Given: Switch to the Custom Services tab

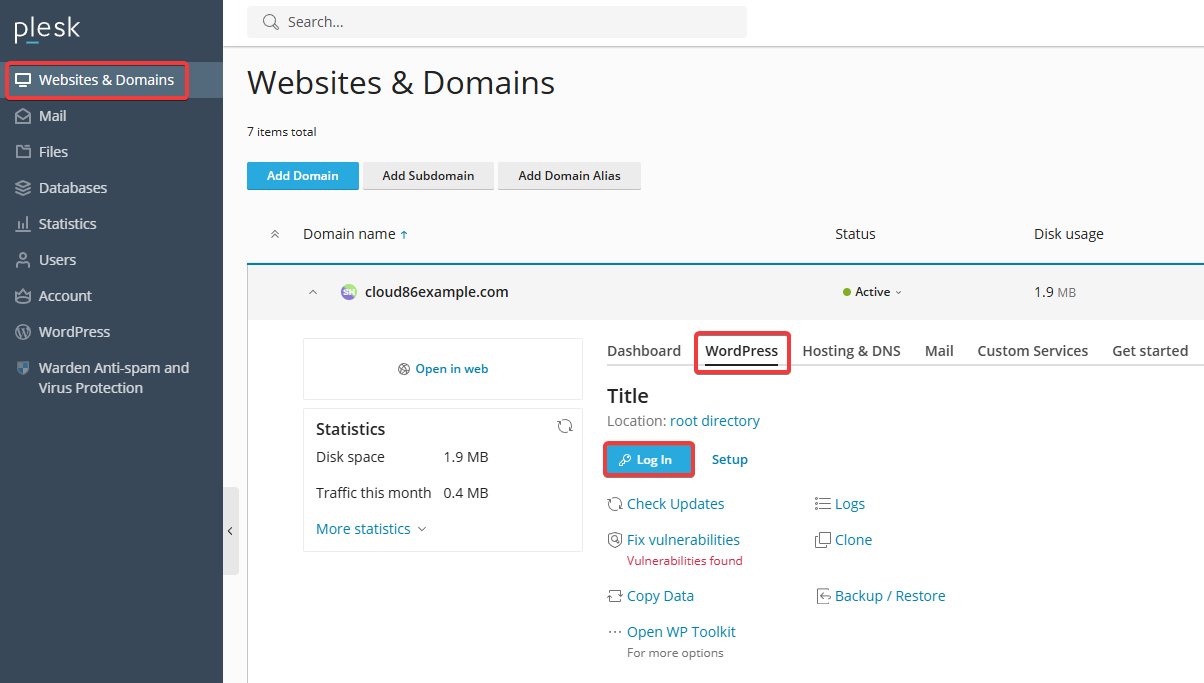Looking at the screenshot, I should pos(1033,351).
